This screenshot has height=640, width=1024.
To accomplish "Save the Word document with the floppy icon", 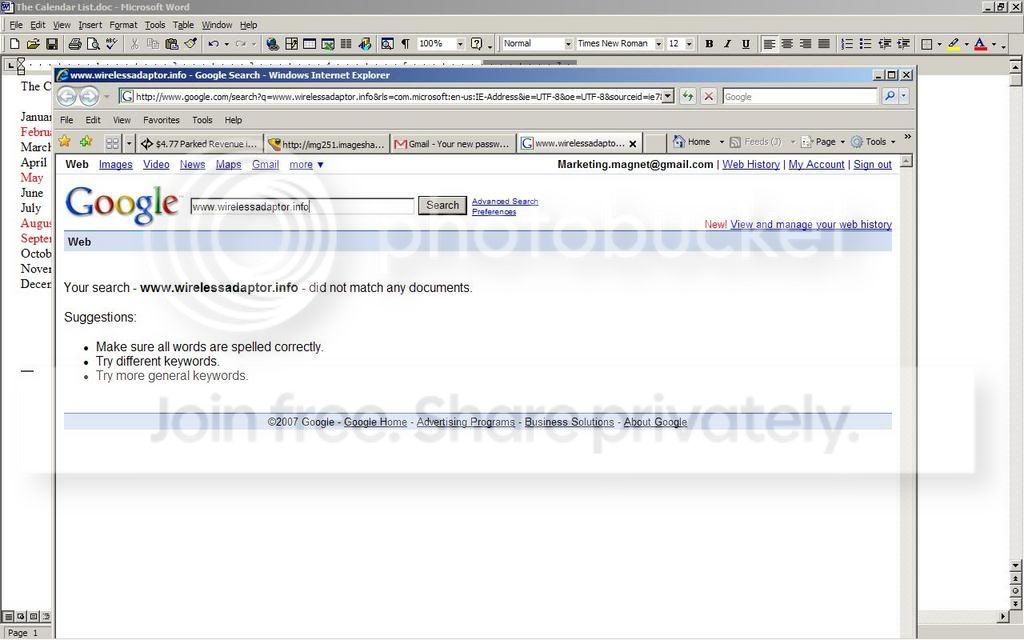I will (52, 44).
